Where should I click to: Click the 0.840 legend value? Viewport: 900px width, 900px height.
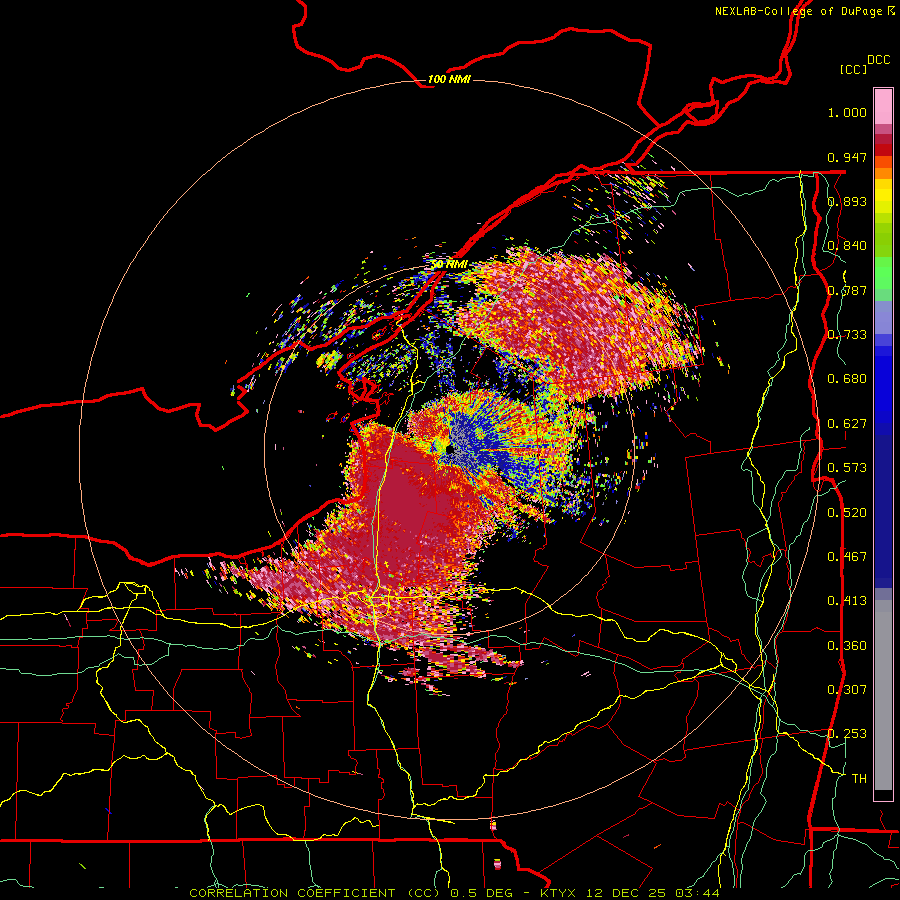tap(847, 246)
